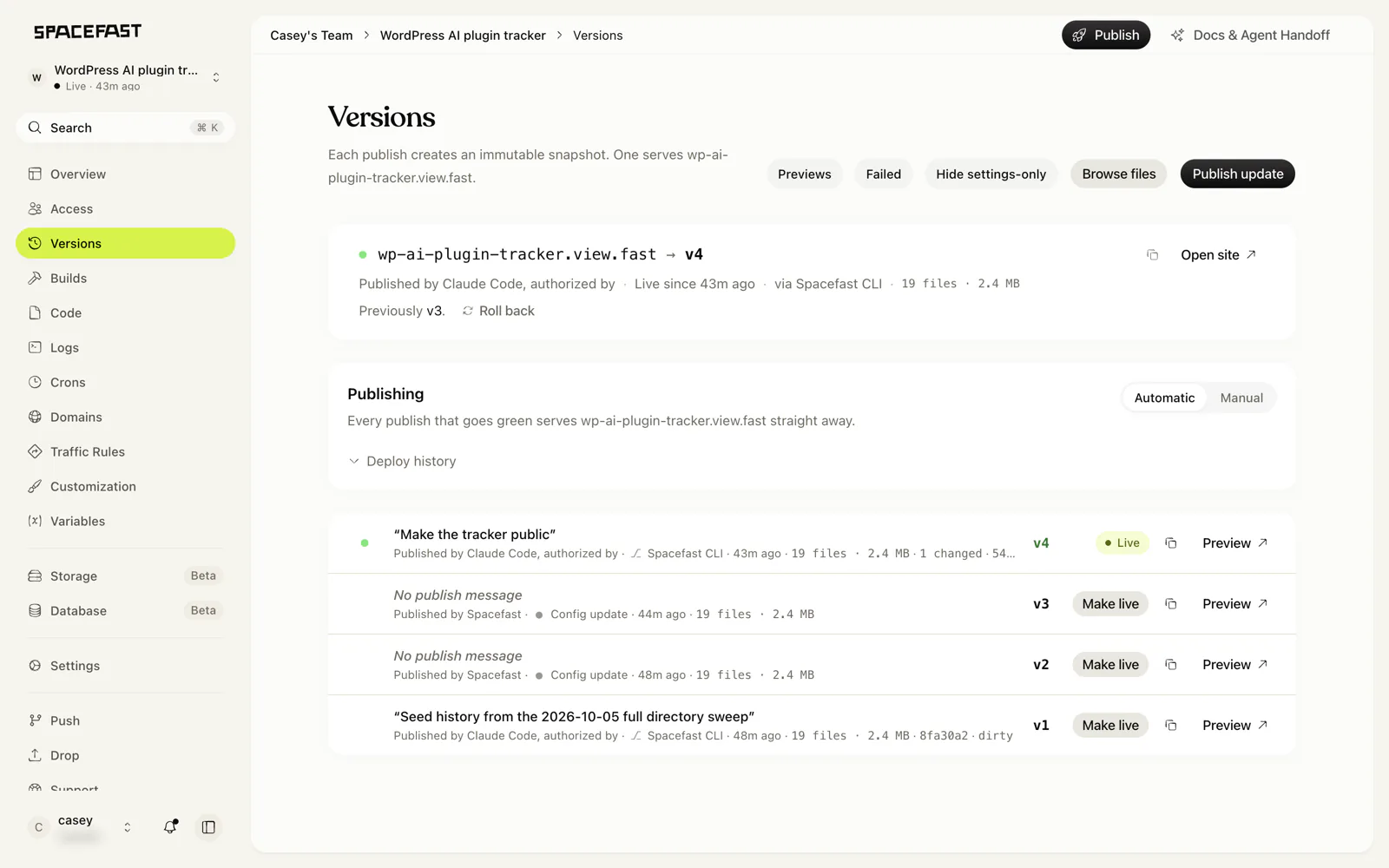Click the Publish update button
The width and height of the screenshot is (1389, 868).
tap(1237, 174)
